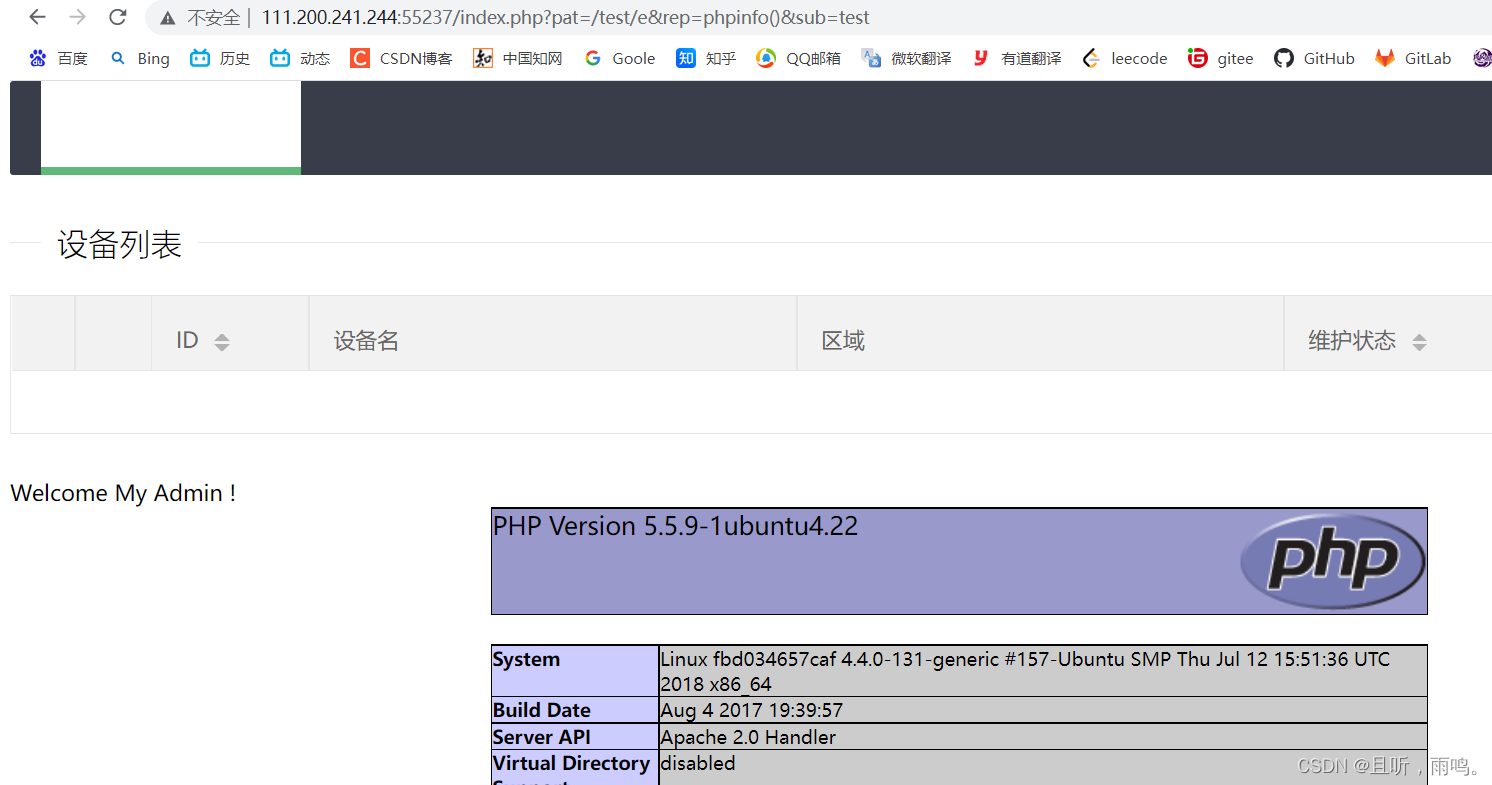Click the php logo image
1492x785 pixels.
(x=1333, y=560)
